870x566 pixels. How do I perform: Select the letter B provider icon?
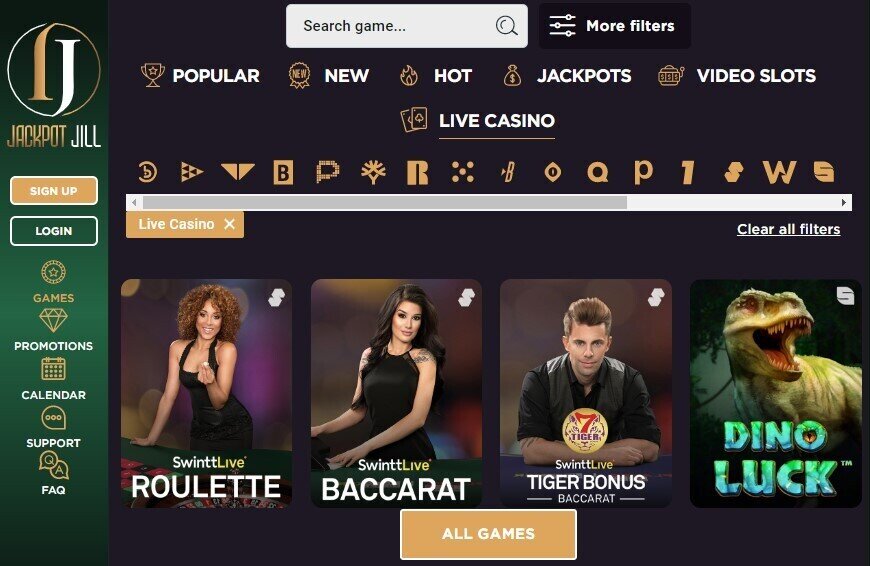click(x=283, y=173)
